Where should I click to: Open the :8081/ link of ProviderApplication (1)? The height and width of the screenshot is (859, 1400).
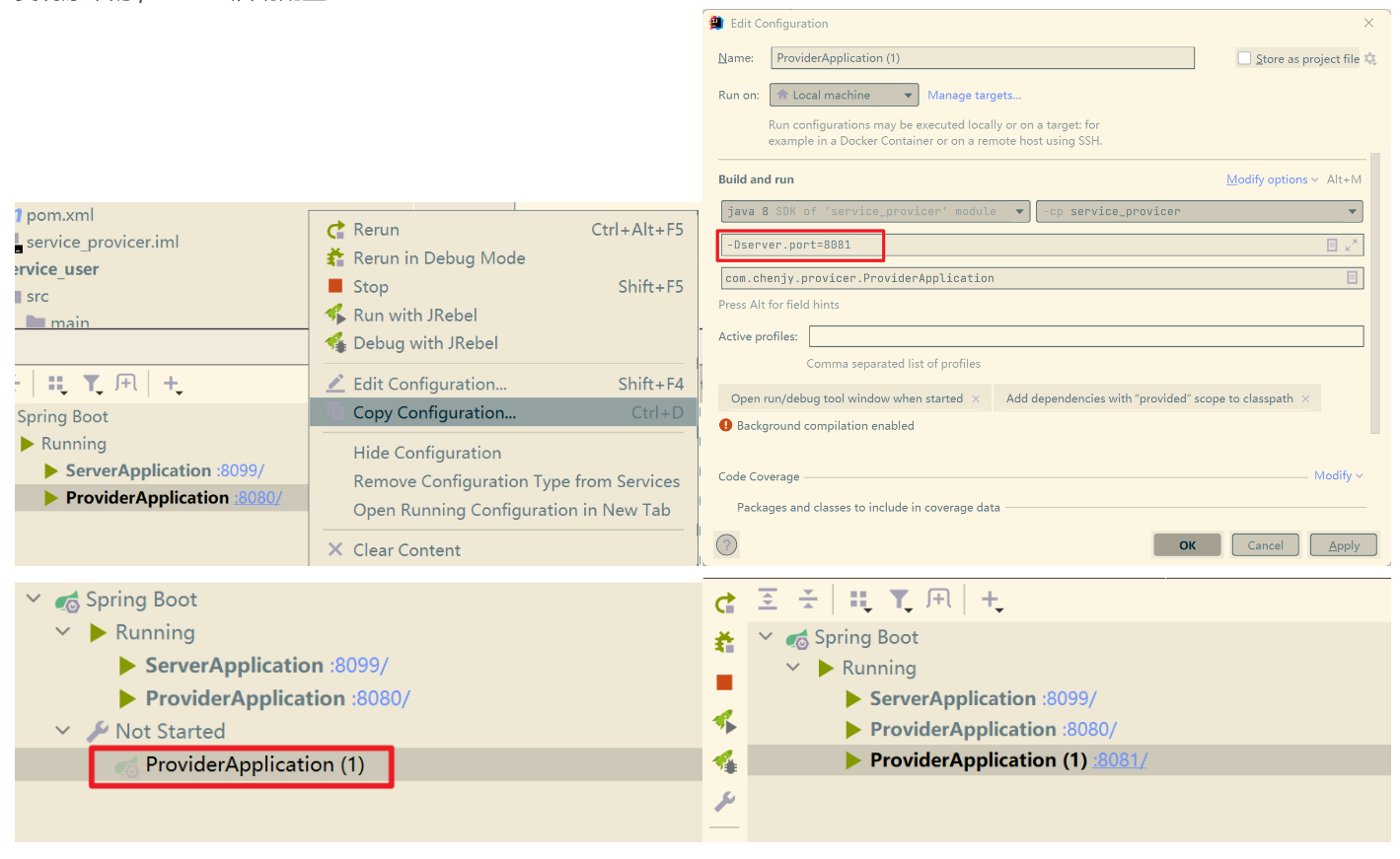1120,760
